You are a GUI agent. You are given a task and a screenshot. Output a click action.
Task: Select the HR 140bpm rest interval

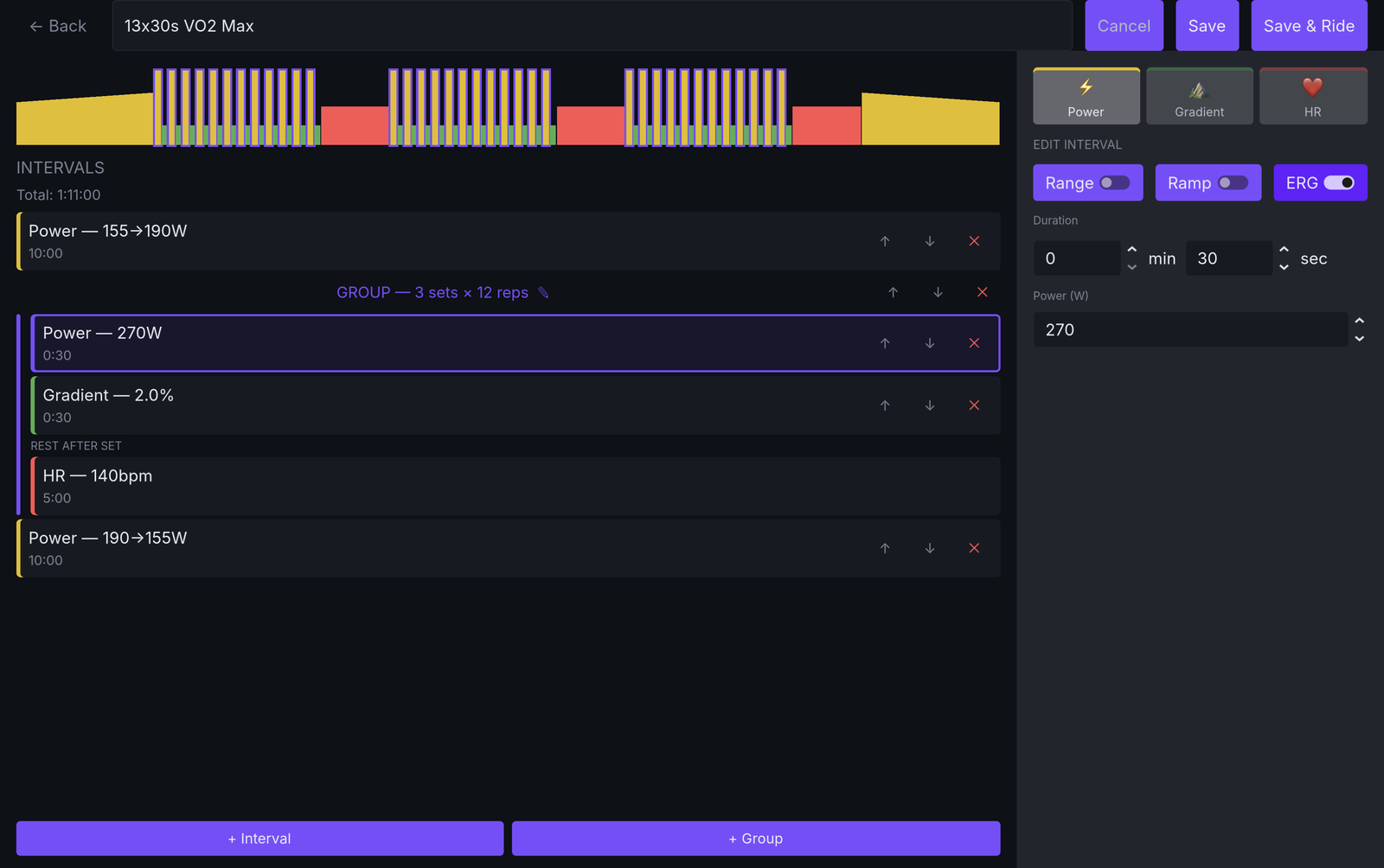click(x=516, y=486)
